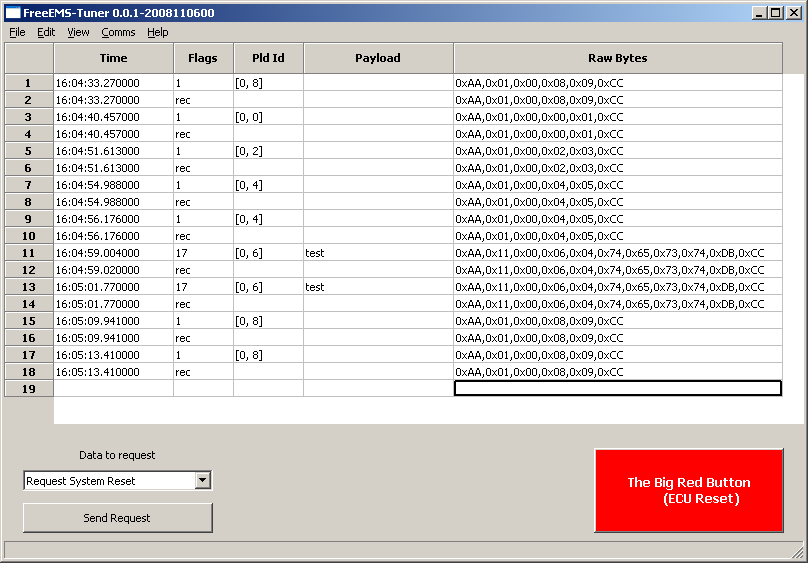
Task: Hit The Big Red Button ECU Reset
Action: (x=688, y=490)
